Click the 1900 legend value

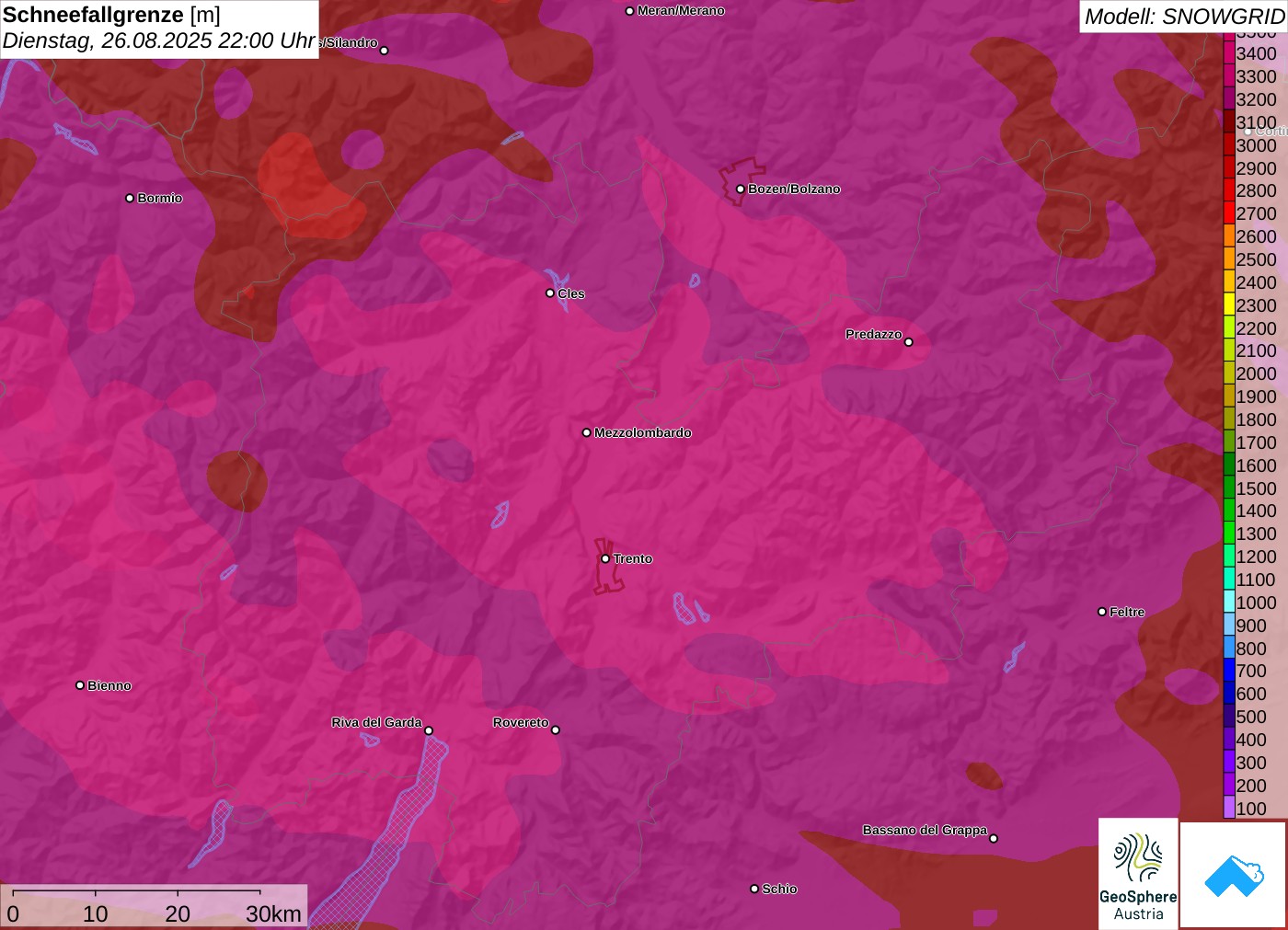(1256, 396)
